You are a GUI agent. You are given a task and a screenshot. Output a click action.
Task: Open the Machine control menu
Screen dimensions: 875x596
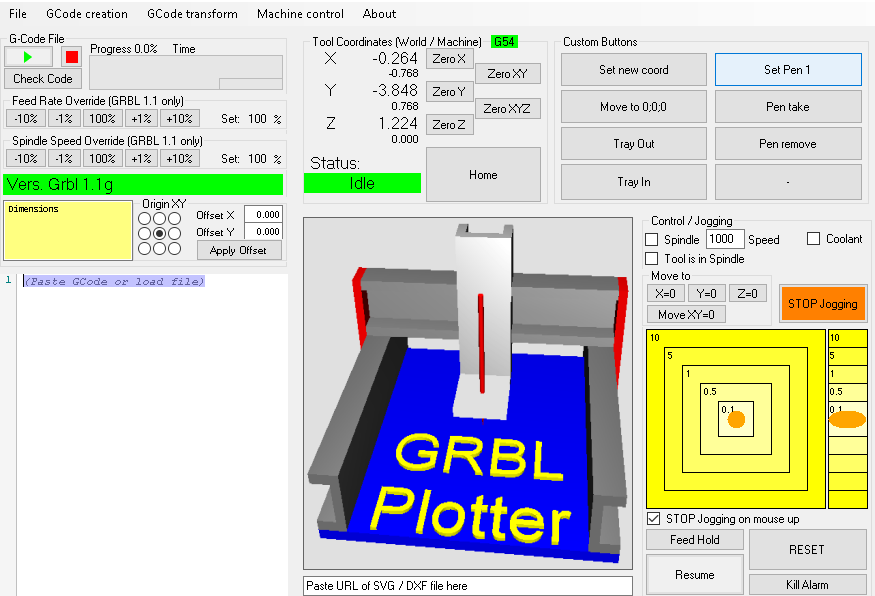coord(300,14)
